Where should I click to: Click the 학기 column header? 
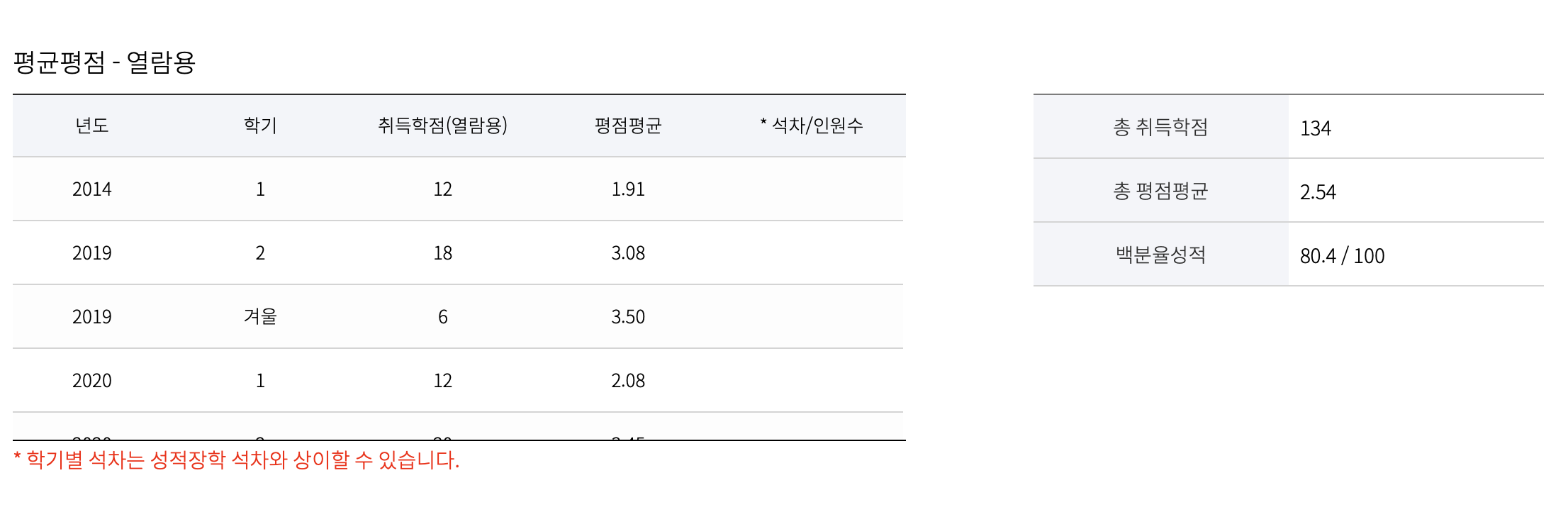(260, 126)
